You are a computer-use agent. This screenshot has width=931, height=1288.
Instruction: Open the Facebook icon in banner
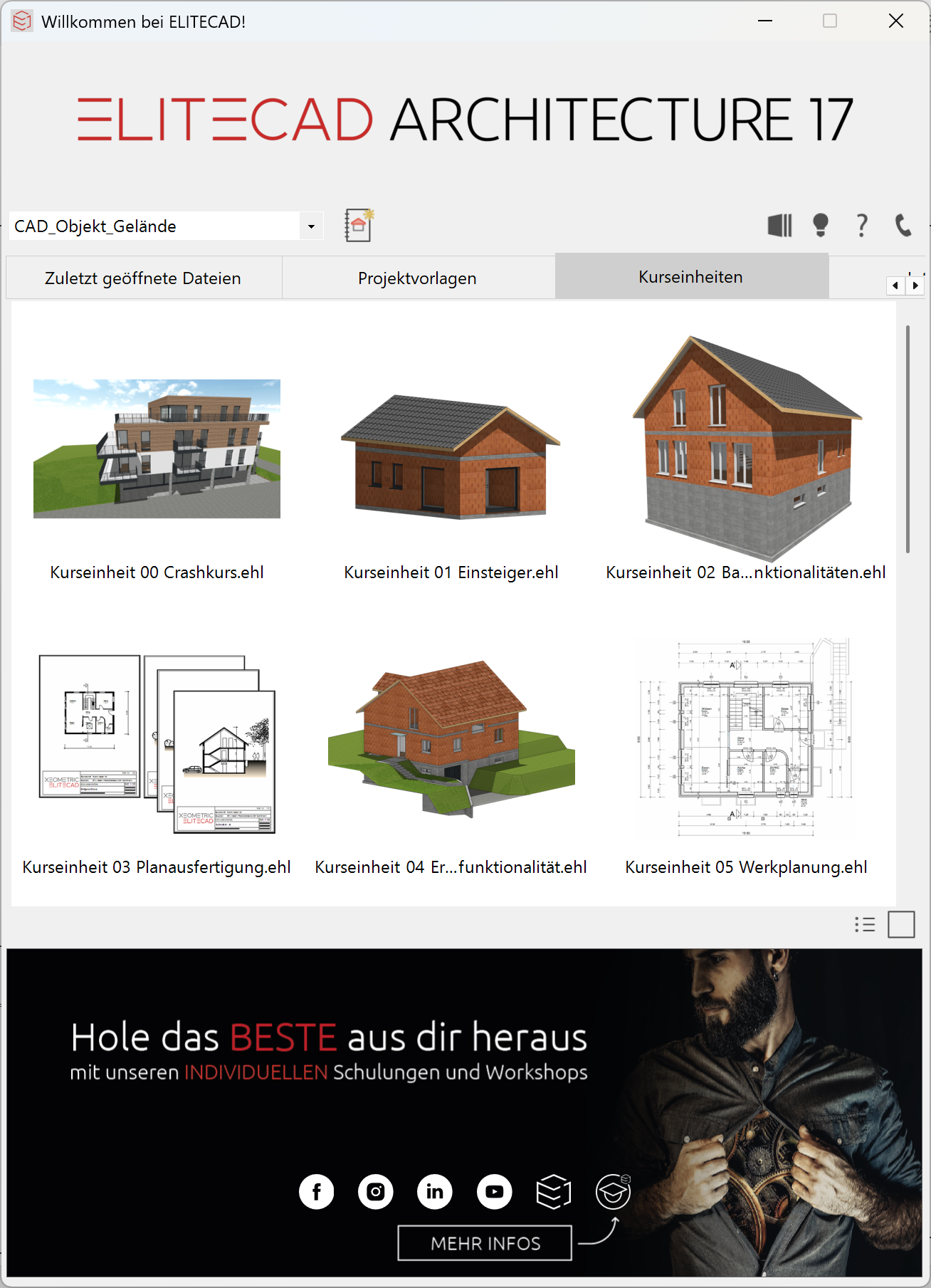[x=317, y=1191]
